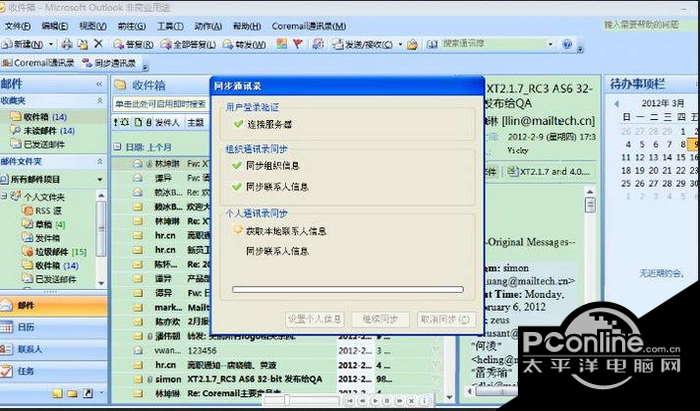The height and width of the screenshot is (411, 700).
Task: Click the 取消同步(C) button in sync dialog
Action: (x=446, y=319)
